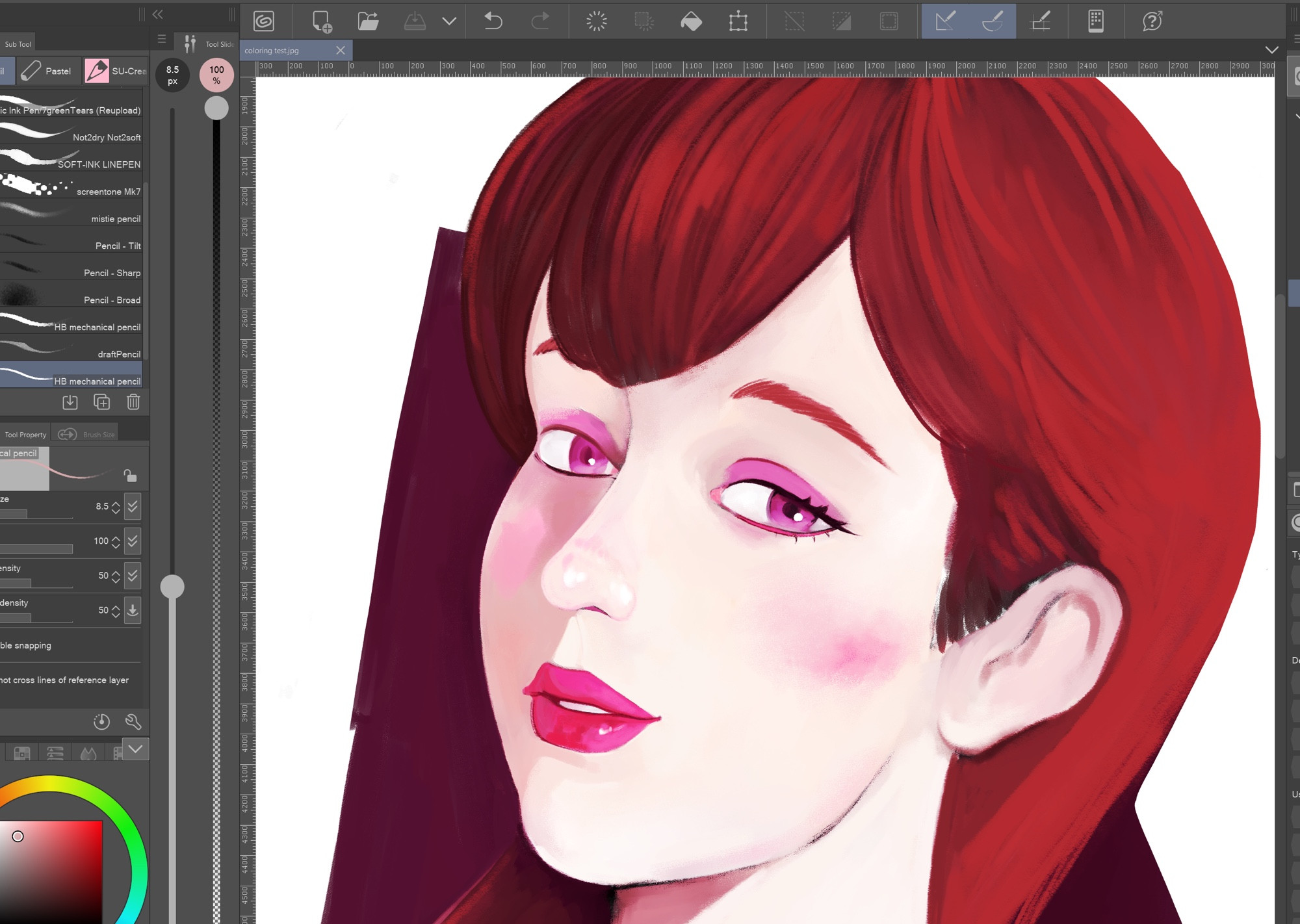Screen dimensions: 1300x924
Task: Duplicate the selected sub tool
Action: [x=102, y=402]
